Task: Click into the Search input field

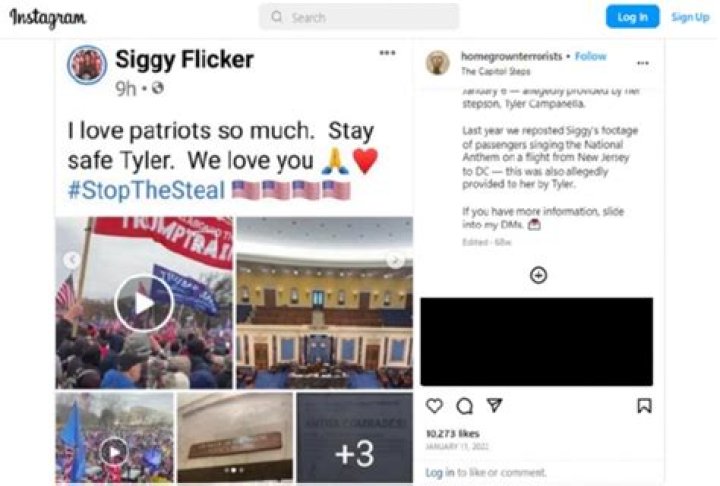Action: click(x=359, y=17)
